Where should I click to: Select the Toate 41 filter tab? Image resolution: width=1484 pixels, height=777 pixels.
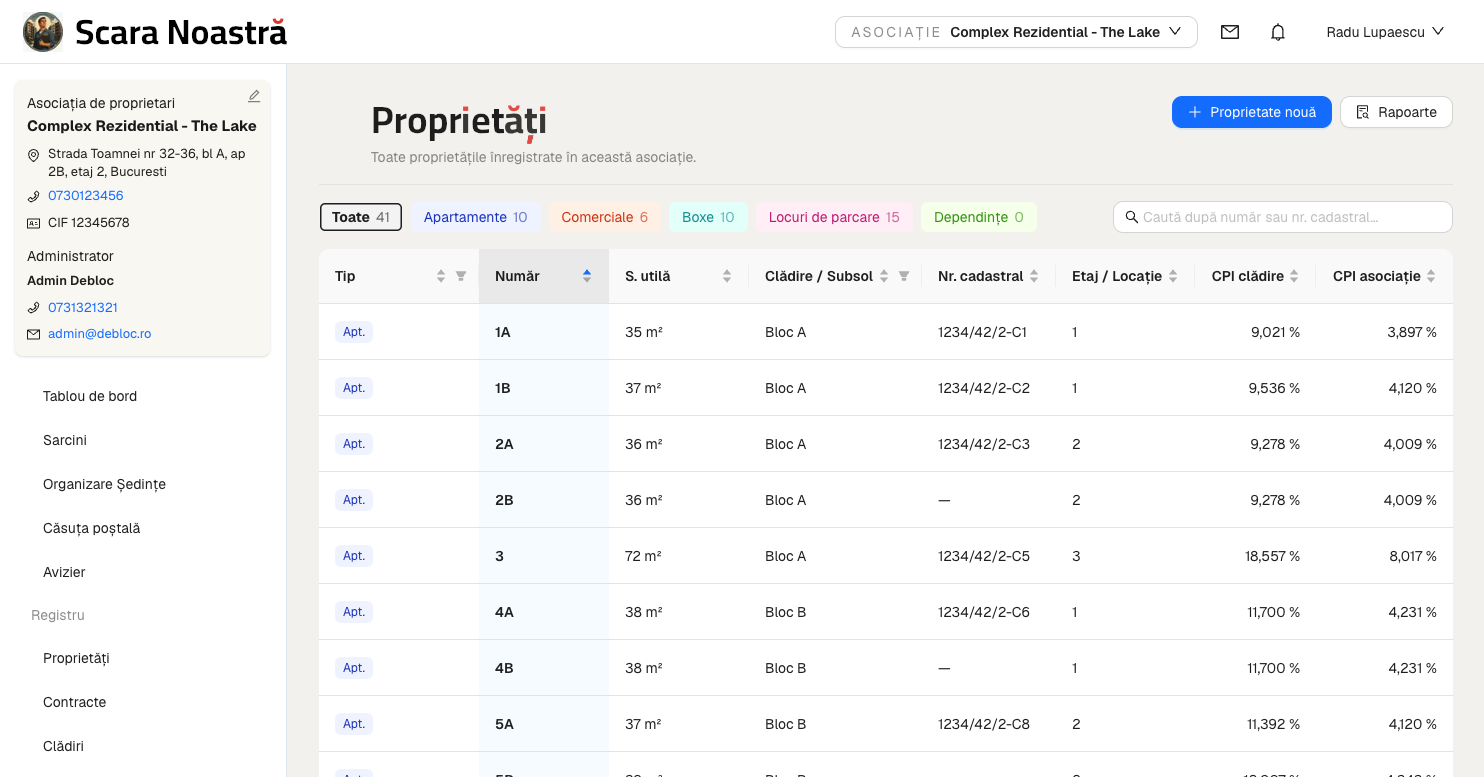(x=361, y=217)
